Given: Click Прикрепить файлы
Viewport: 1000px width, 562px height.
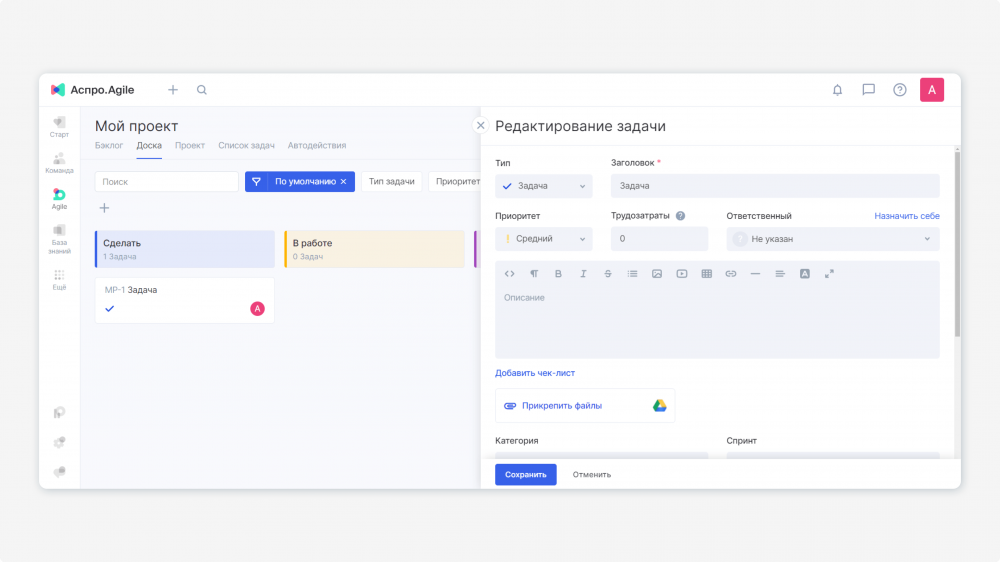Looking at the screenshot, I should (x=562, y=406).
